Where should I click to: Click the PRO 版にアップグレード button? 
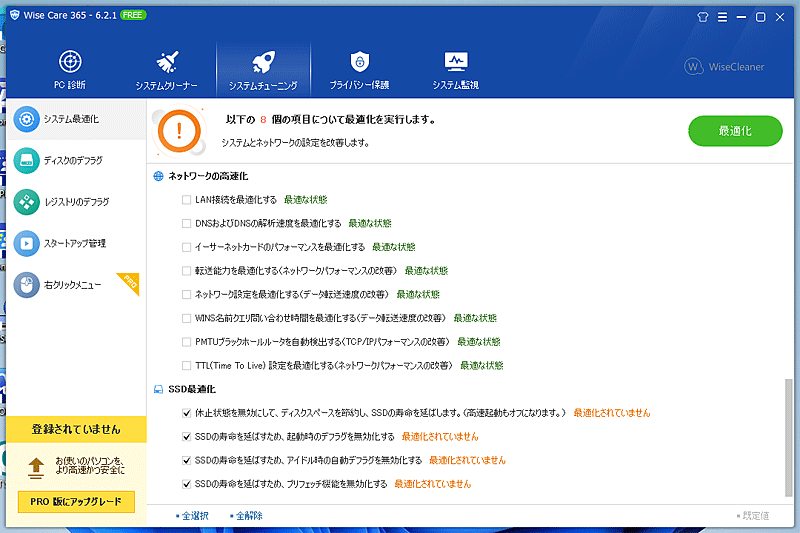pos(76,501)
